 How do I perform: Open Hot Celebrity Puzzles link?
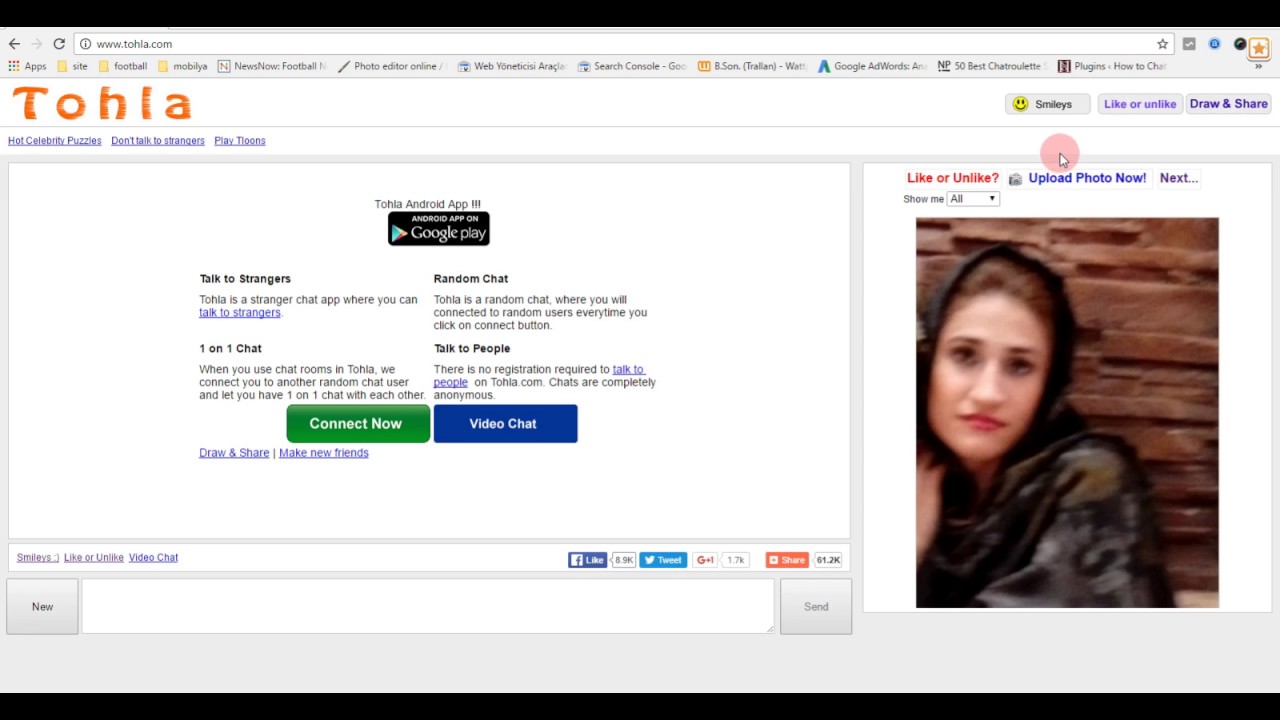coord(55,141)
